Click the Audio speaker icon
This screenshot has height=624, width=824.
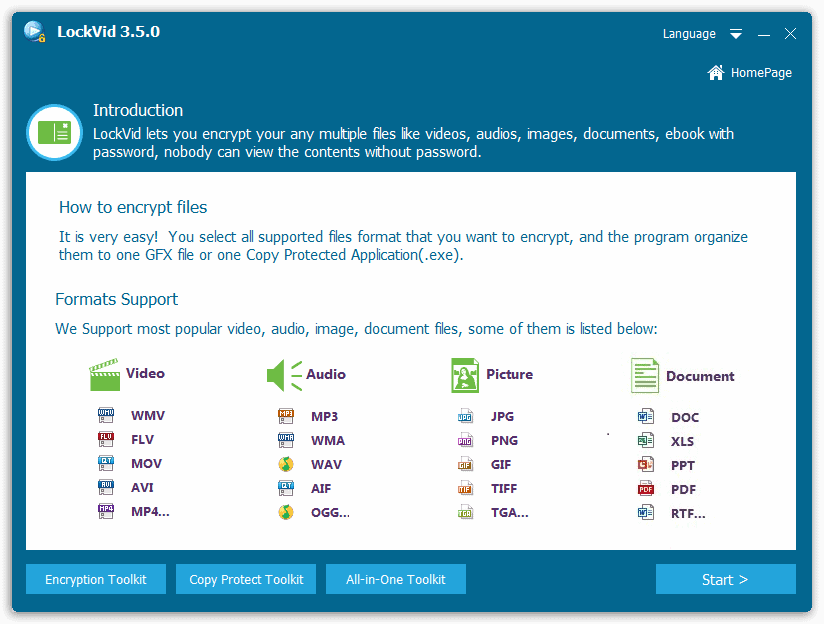pyautogui.click(x=284, y=375)
